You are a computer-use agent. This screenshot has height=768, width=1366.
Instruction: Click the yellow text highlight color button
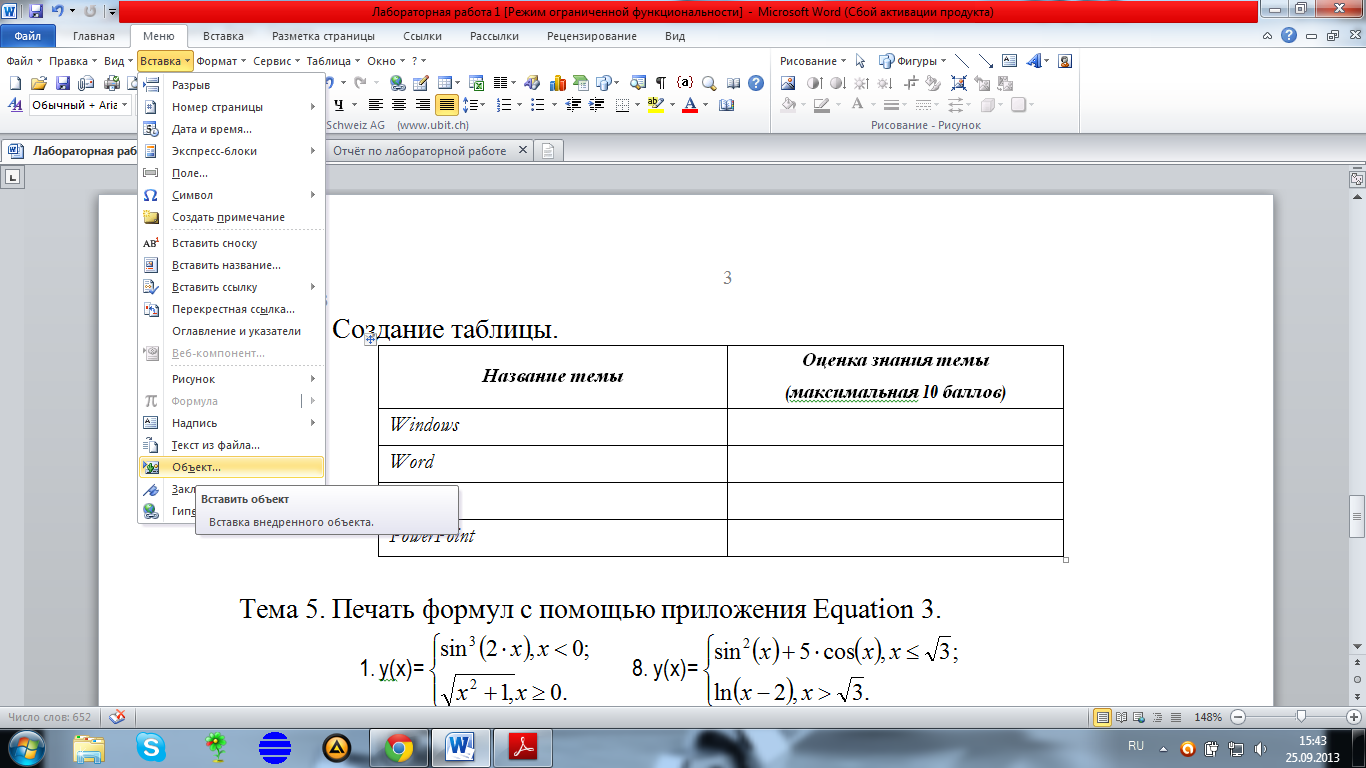click(x=655, y=104)
